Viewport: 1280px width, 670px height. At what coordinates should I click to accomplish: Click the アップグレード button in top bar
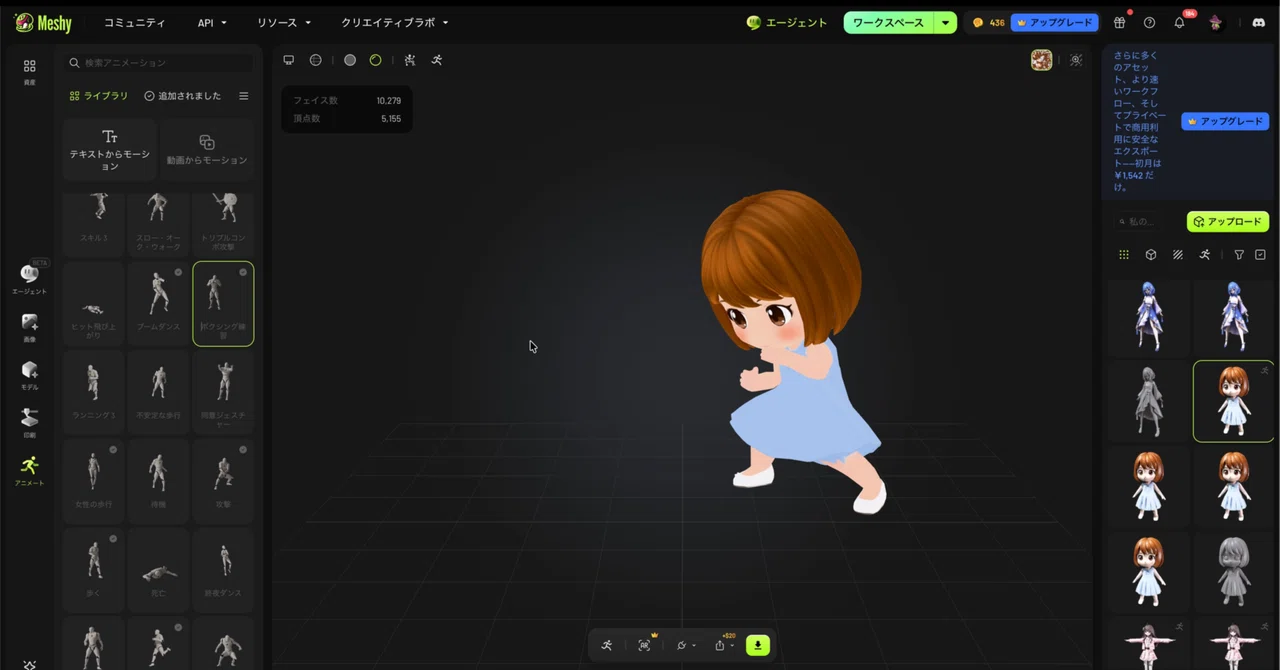(1055, 22)
